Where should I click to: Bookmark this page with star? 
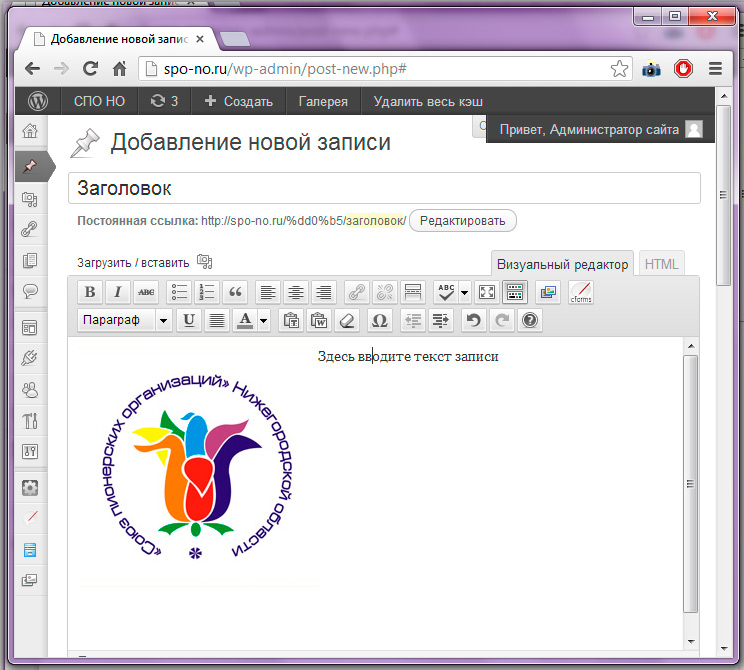619,69
